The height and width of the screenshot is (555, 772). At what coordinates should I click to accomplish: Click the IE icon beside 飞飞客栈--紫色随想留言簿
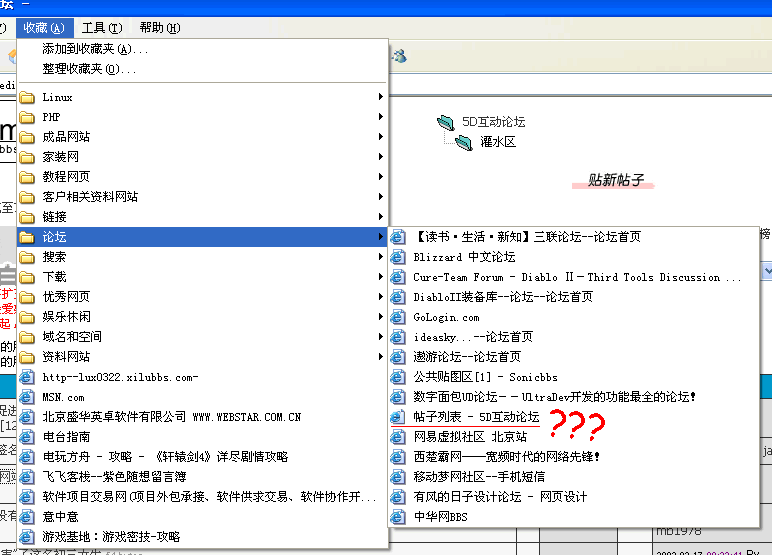(x=27, y=477)
